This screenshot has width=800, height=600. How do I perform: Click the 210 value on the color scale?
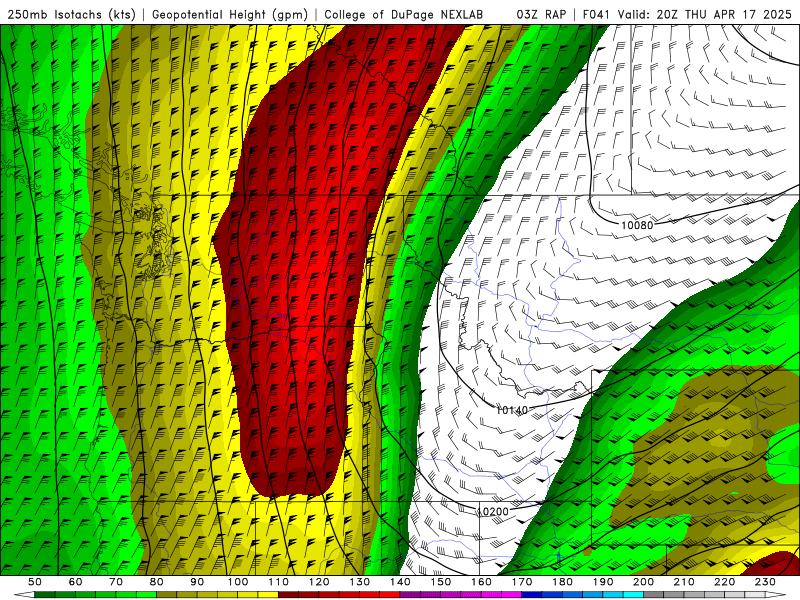pyautogui.click(x=684, y=582)
